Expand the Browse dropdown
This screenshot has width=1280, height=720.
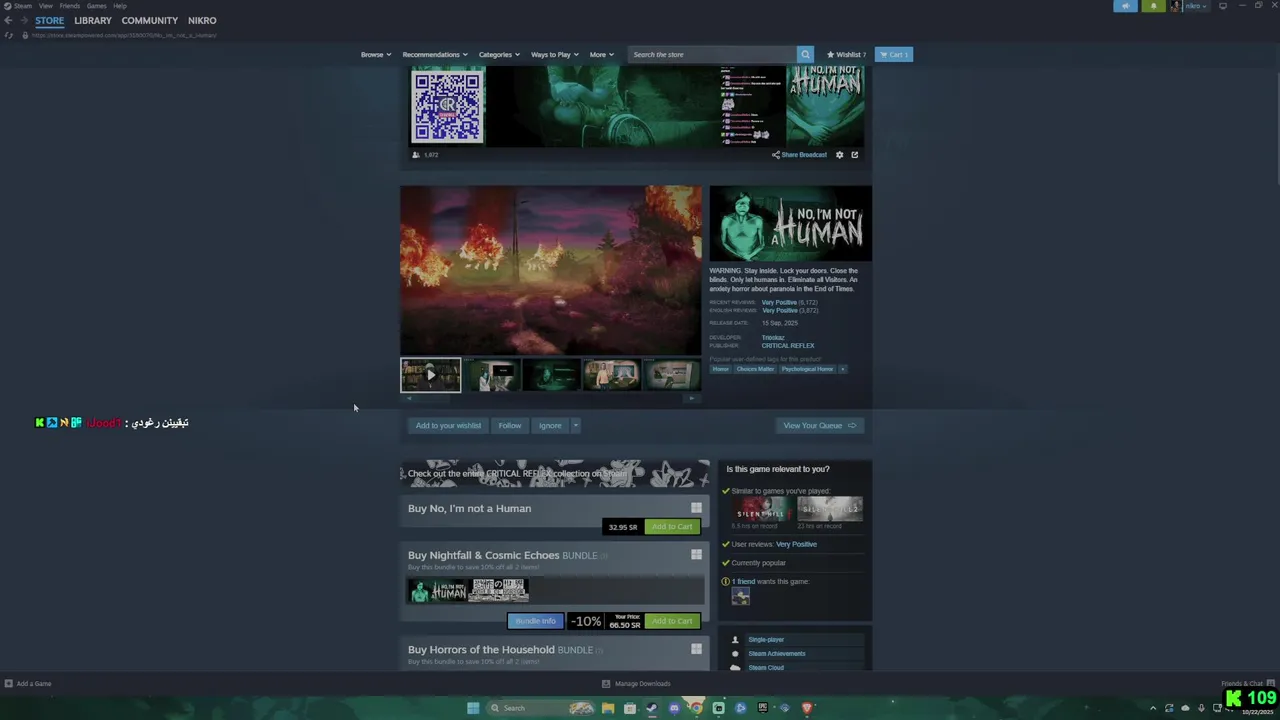[375, 54]
